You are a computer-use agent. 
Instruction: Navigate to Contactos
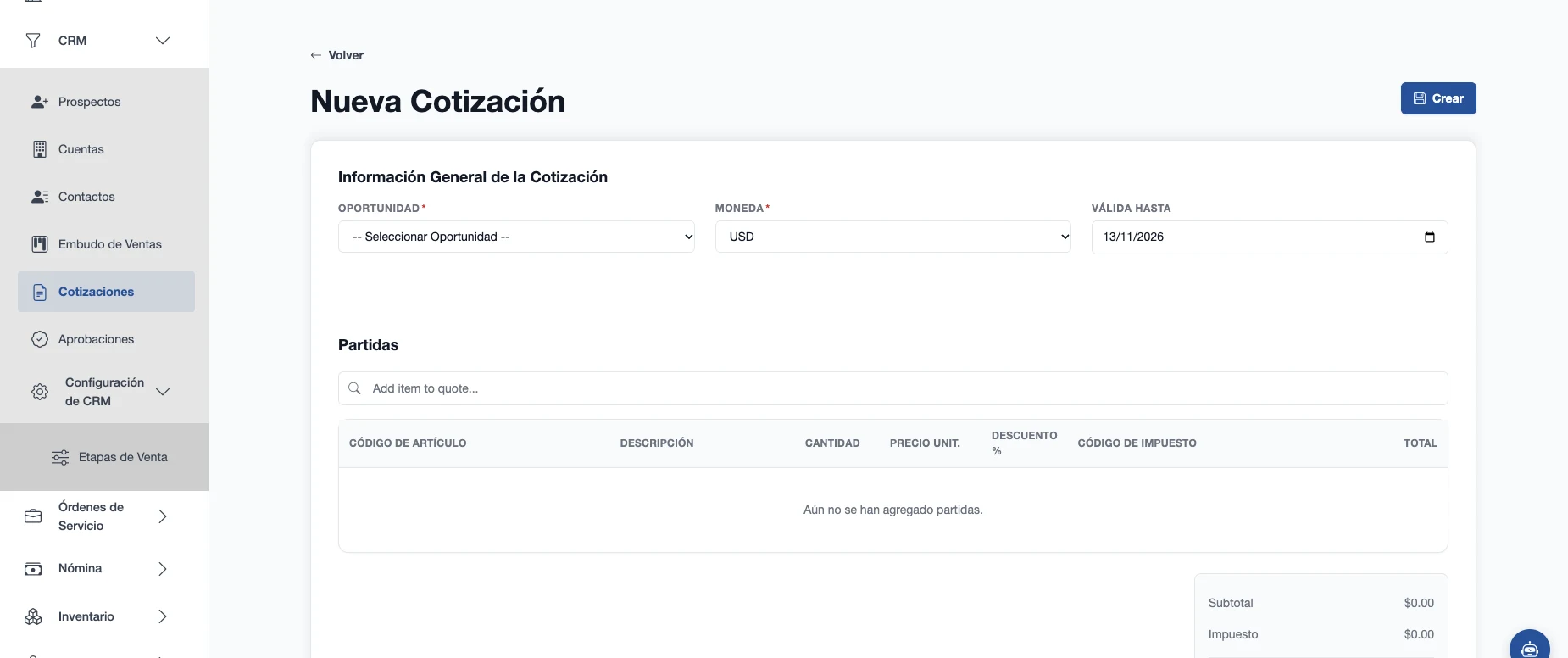coord(106,197)
